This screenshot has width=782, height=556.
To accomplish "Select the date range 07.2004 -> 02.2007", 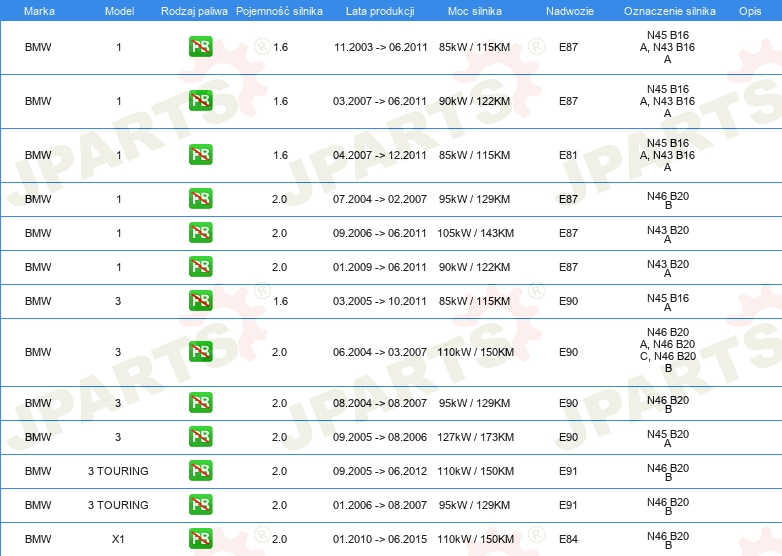I will [380, 199].
